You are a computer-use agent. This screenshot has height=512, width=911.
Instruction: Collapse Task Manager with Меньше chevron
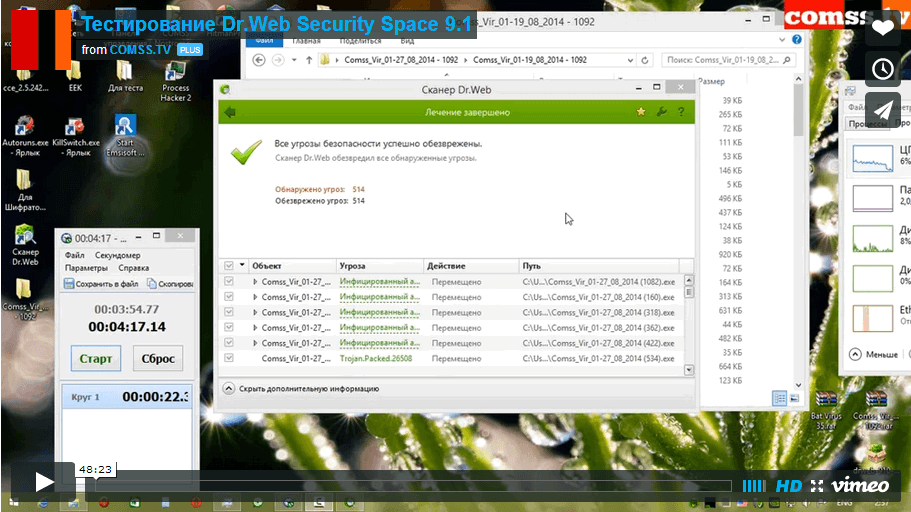click(855, 354)
